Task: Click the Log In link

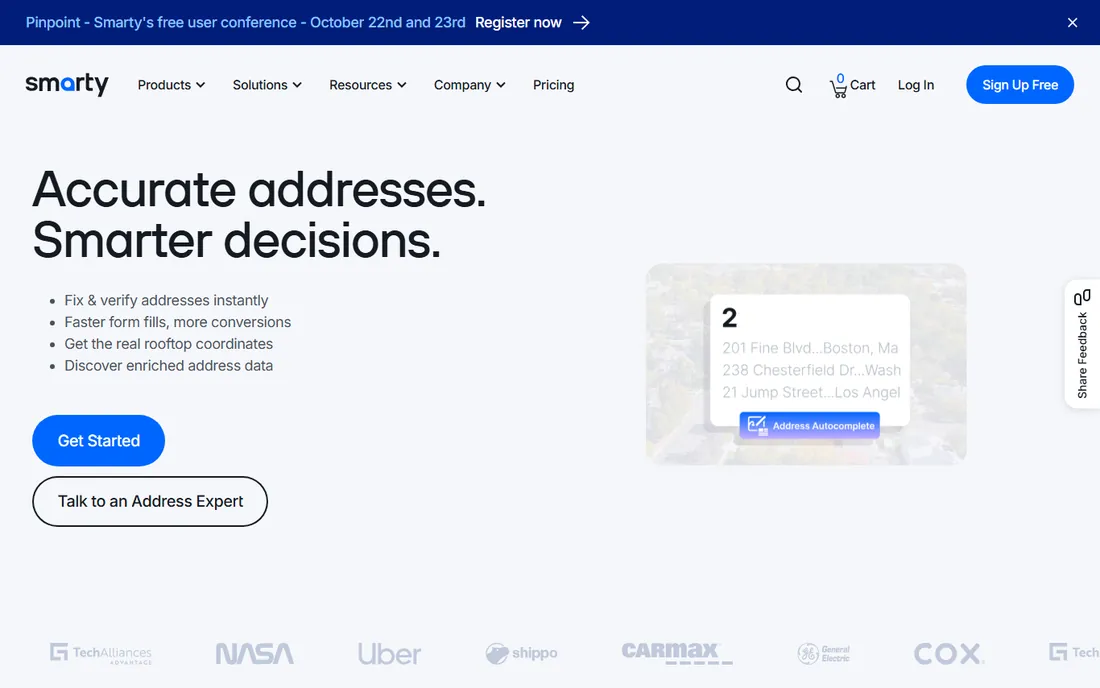Action: (x=915, y=85)
